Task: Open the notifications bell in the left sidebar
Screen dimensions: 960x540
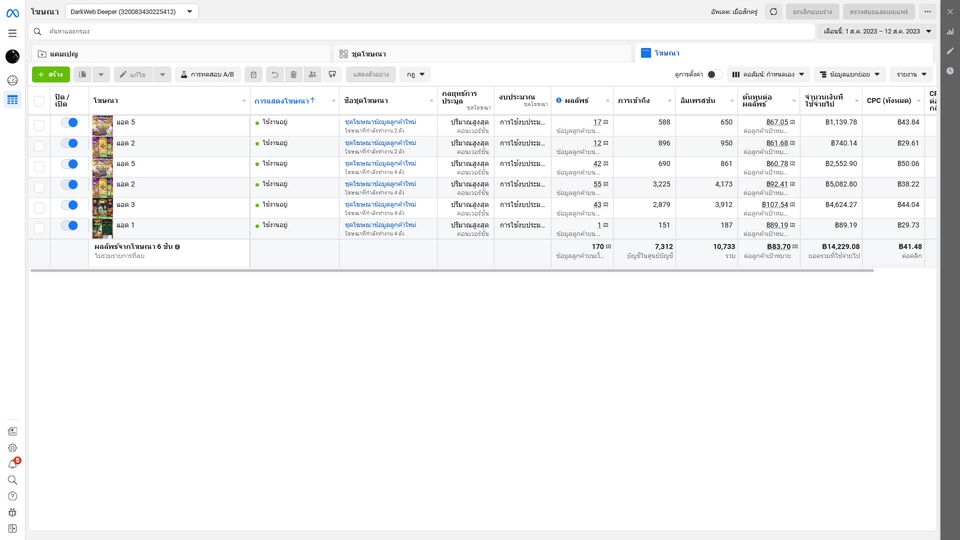Action: coord(12,464)
